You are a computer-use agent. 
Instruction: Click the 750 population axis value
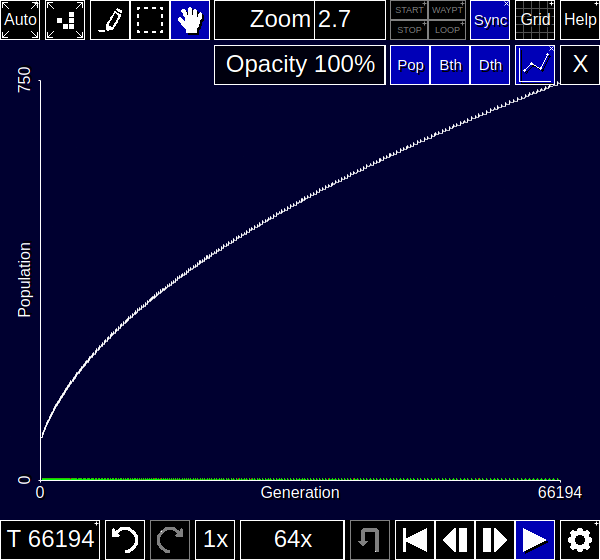click(x=24, y=79)
